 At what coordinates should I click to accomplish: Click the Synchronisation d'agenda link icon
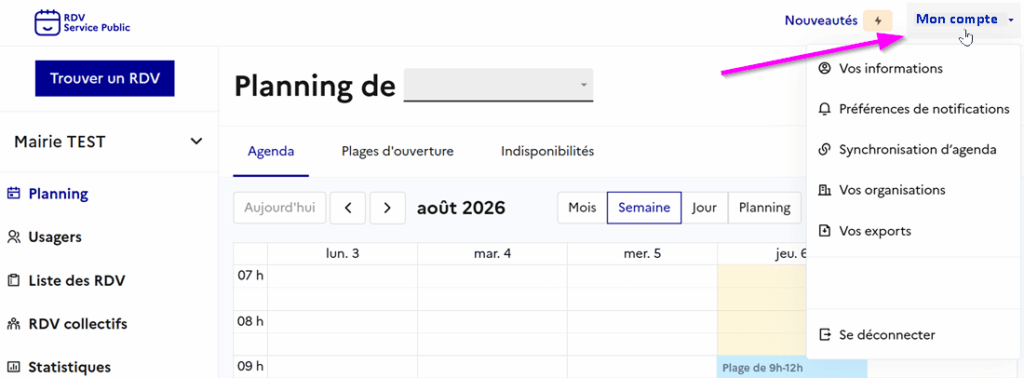[824, 150]
